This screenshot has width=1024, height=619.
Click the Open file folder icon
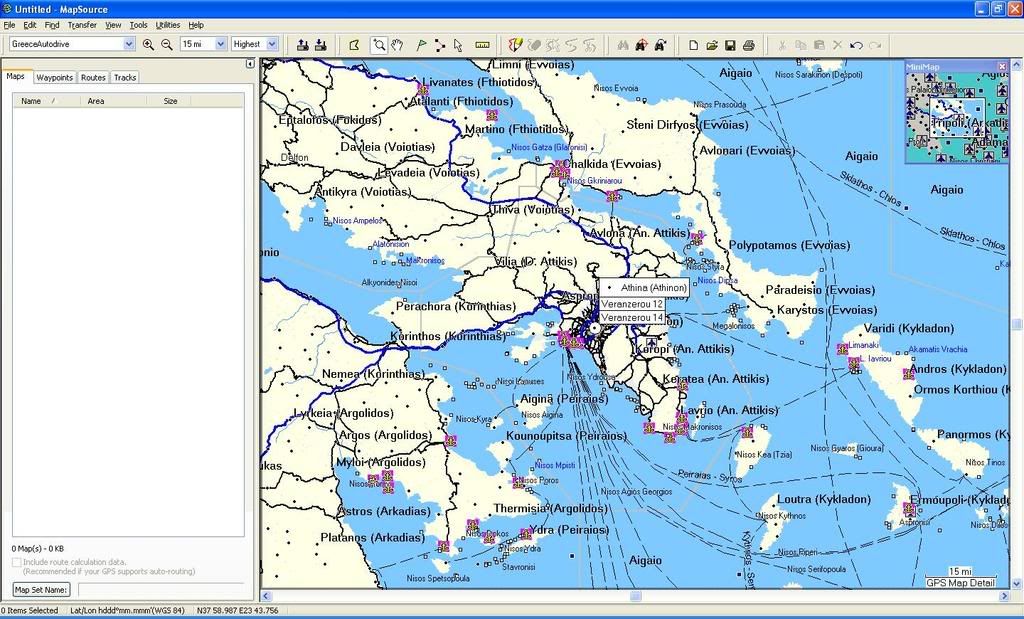(712, 45)
